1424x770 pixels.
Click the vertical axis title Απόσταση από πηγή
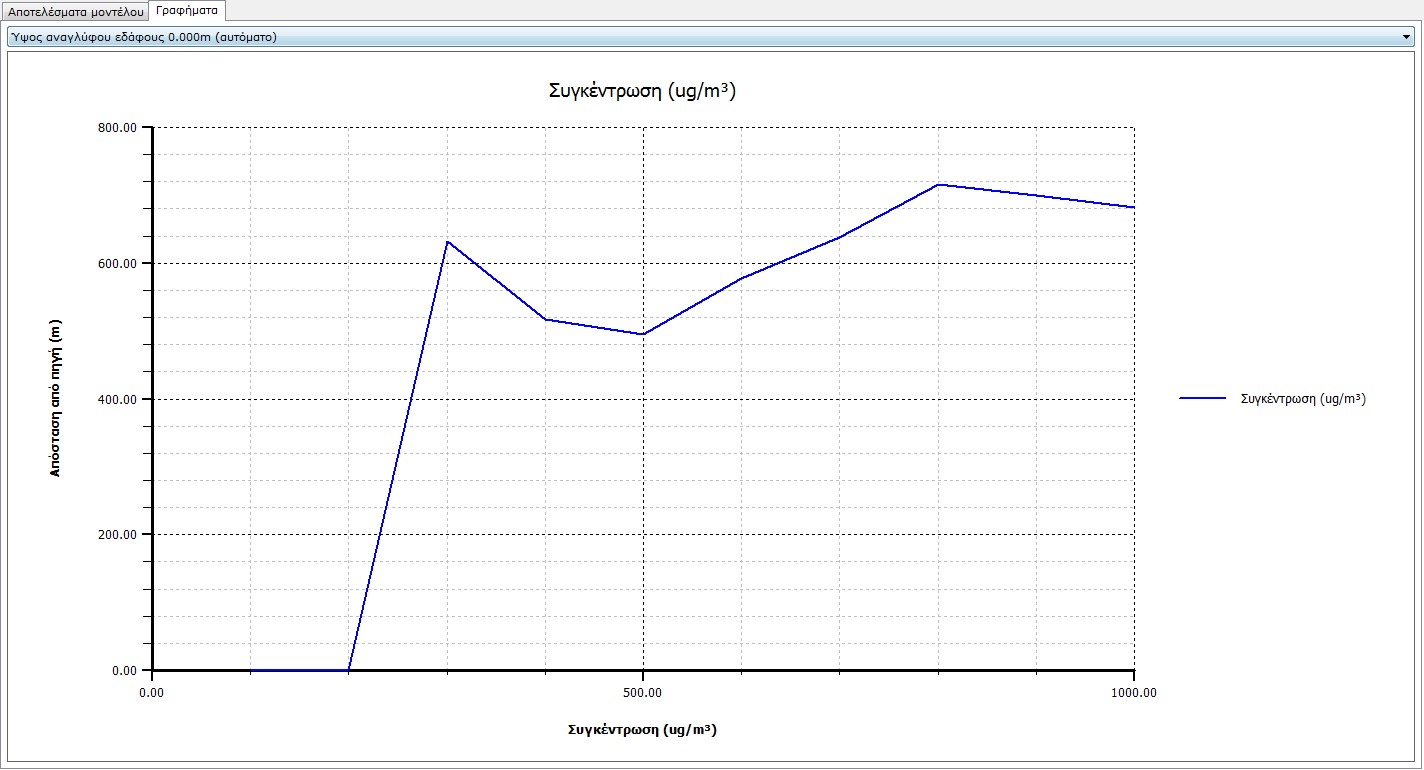(x=56, y=398)
